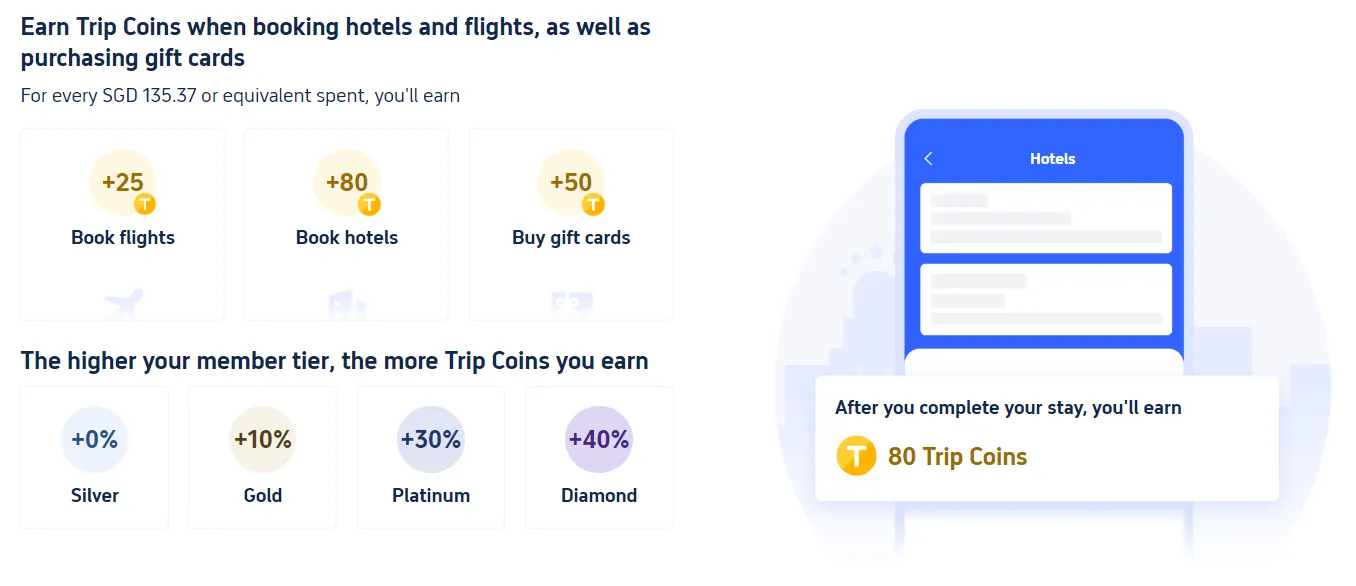This screenshot has height=586, width=1356.
Task: Select the purple +40% Diamond color circle
Action: (599, 438)
